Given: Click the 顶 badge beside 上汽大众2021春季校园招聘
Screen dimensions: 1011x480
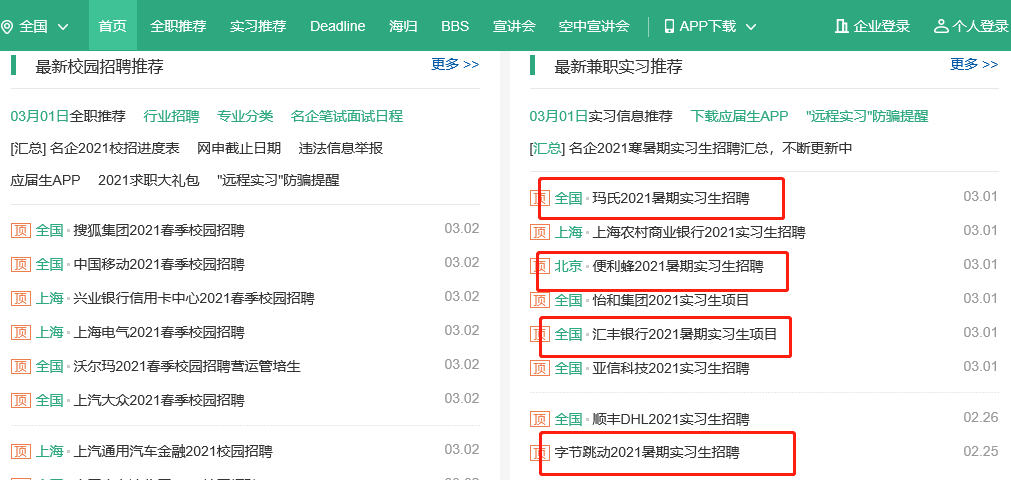Looking at the screenshot, I should (x=21, y=400).
